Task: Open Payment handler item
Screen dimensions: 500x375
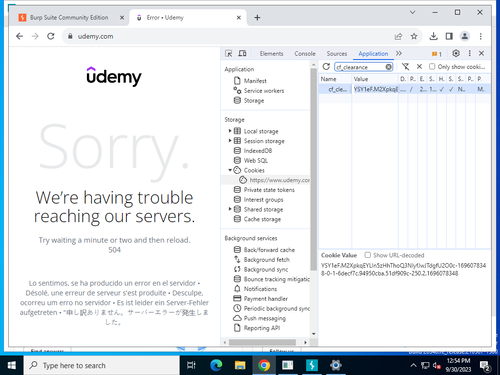Action: 265,299
